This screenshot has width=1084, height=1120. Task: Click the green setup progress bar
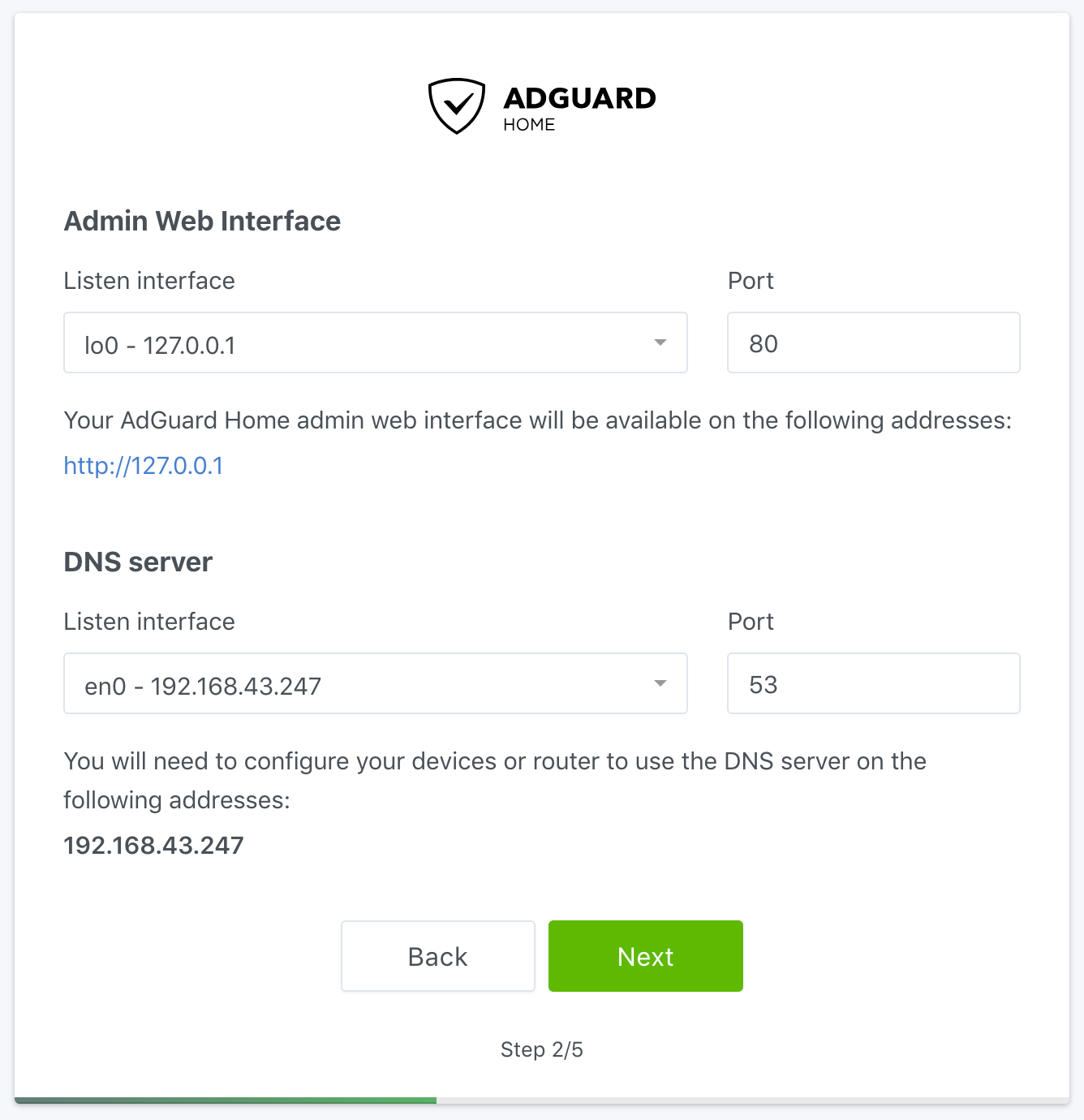point(226,1101)
